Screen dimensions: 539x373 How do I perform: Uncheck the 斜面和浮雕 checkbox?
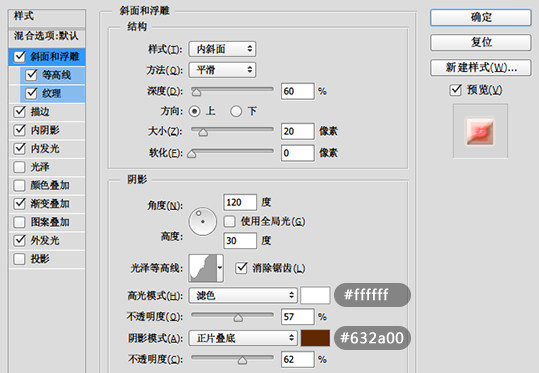pos(20,57)
